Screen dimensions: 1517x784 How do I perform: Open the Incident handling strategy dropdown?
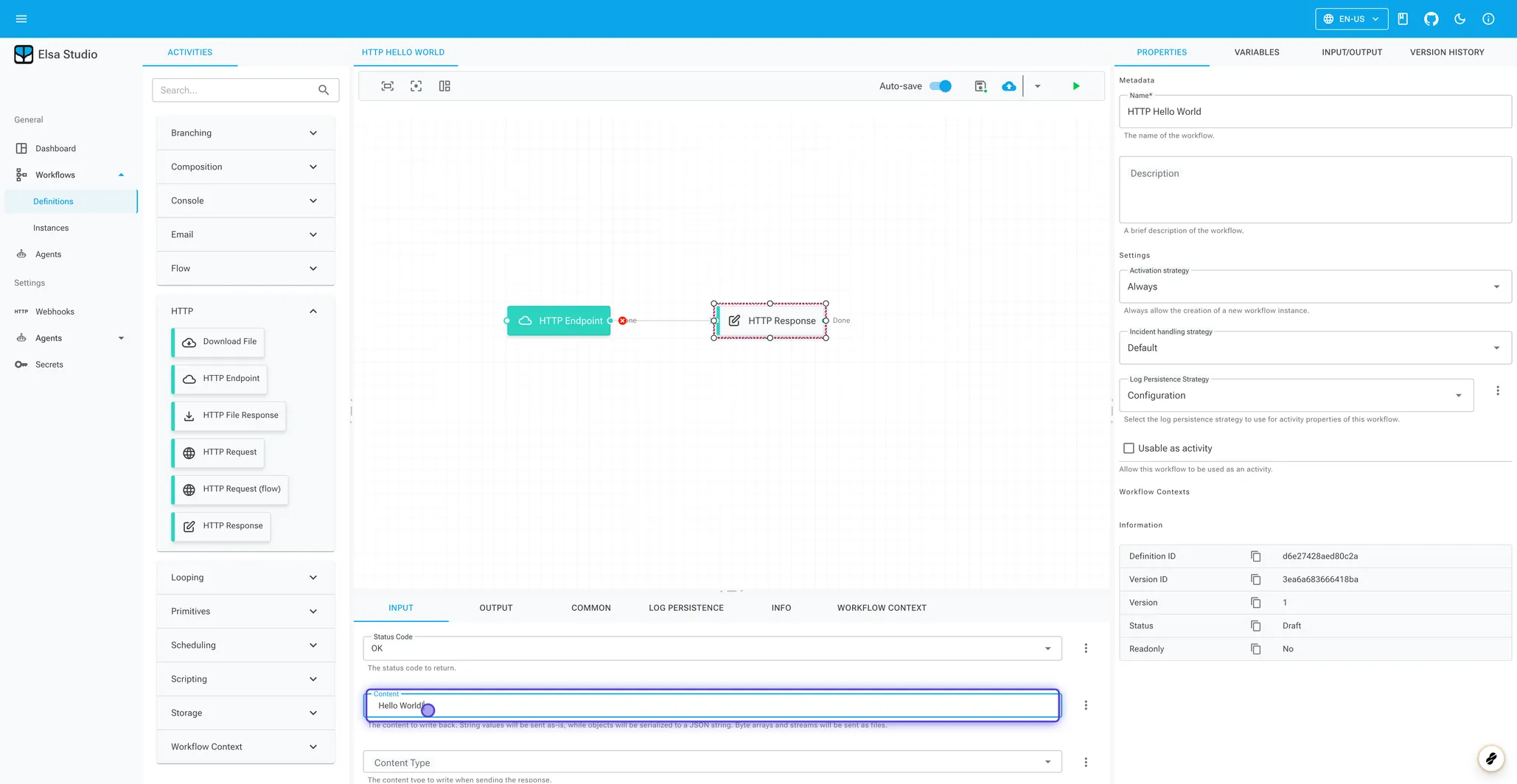[1314, 348]
